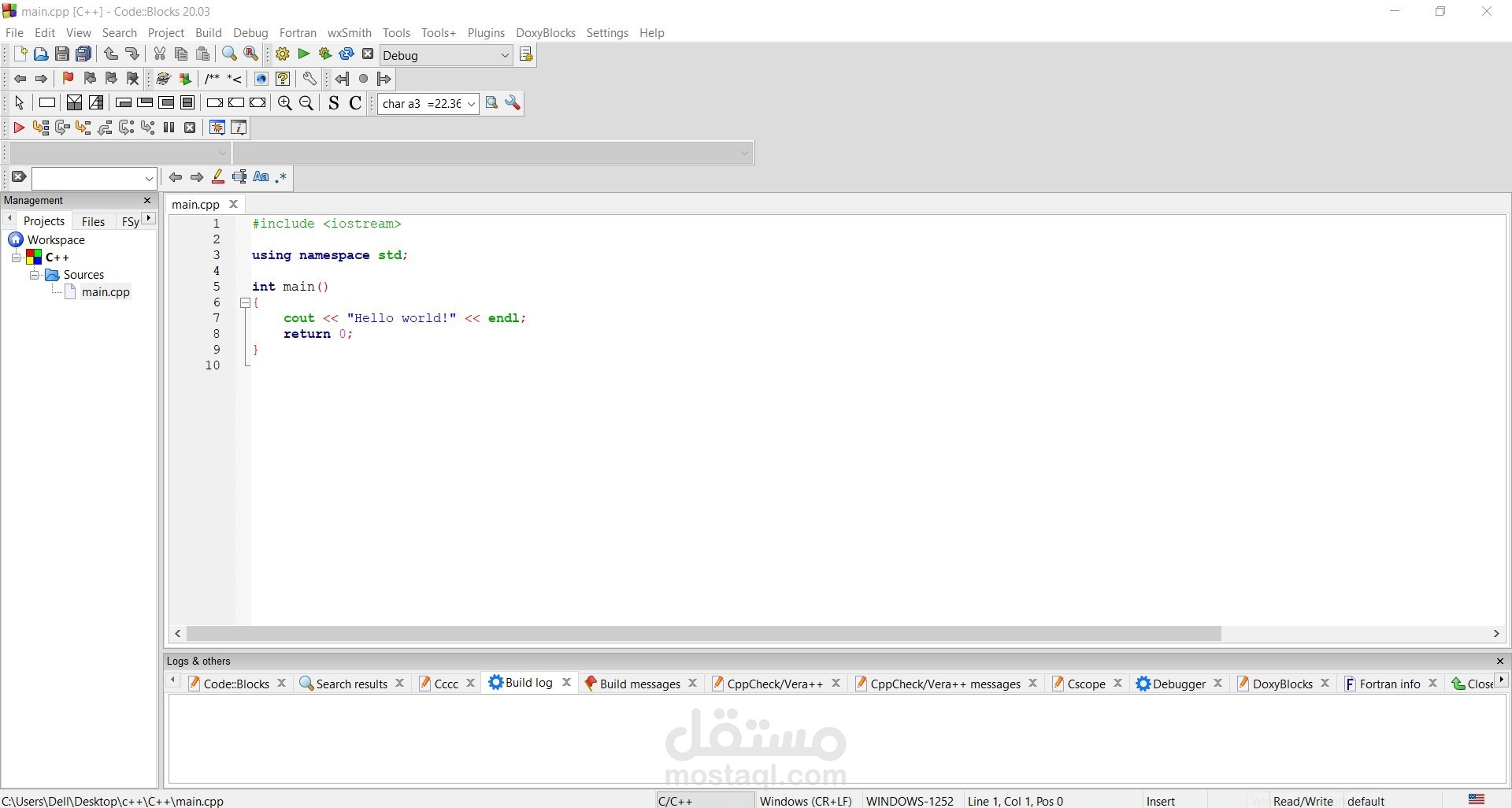
Task: Undo the last edit
Action: [111, 54]
